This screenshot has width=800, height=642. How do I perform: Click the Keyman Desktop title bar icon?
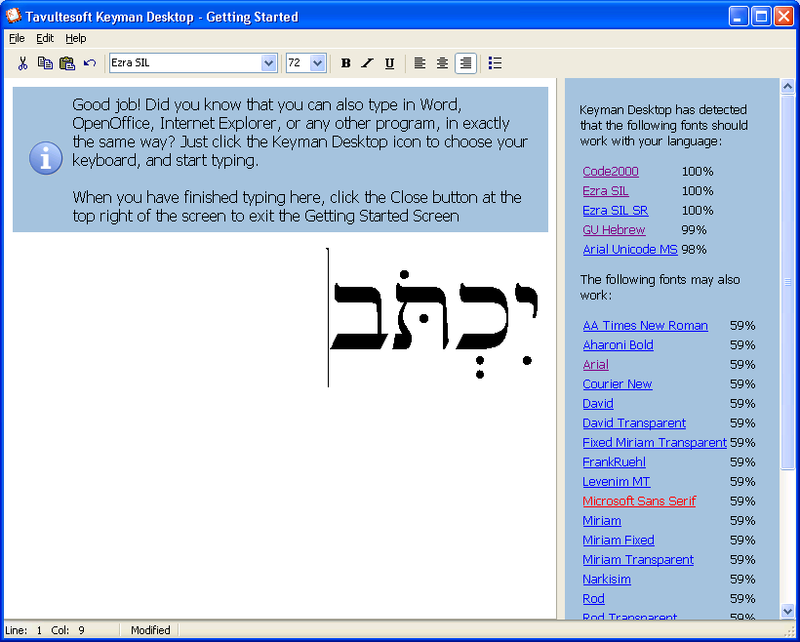point(13,16)
